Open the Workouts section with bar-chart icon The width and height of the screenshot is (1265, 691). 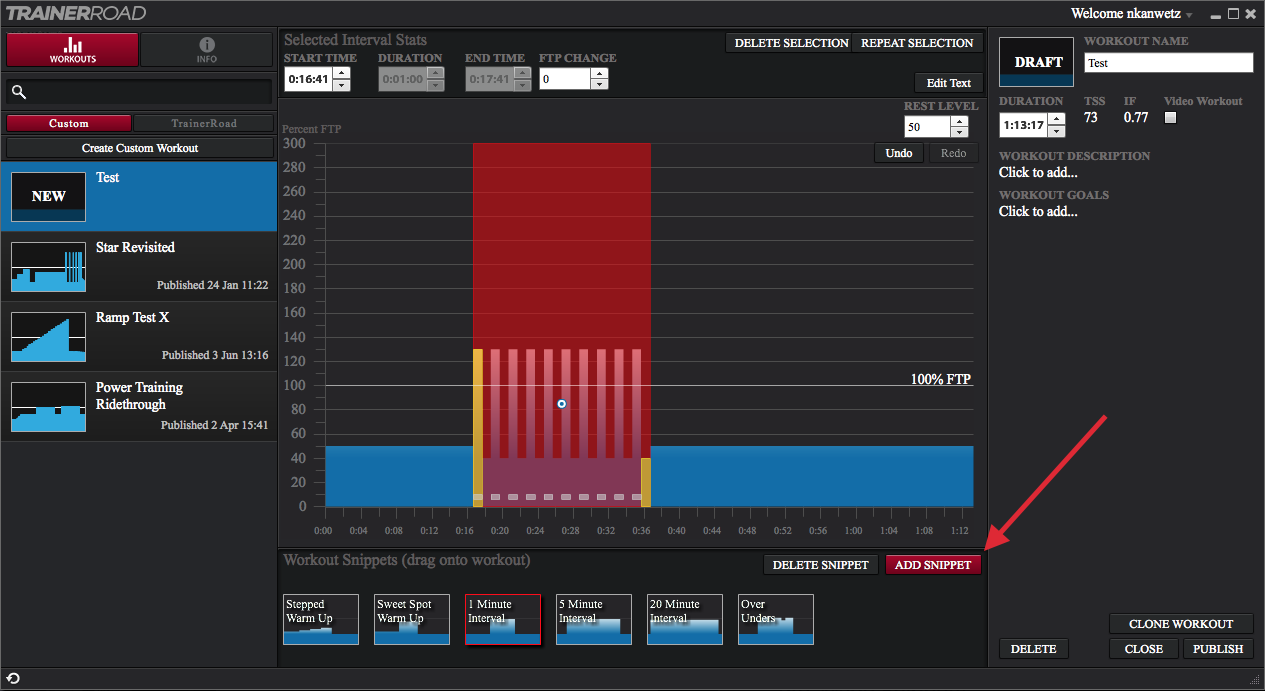pyautogui.click(x=72, y=50)
